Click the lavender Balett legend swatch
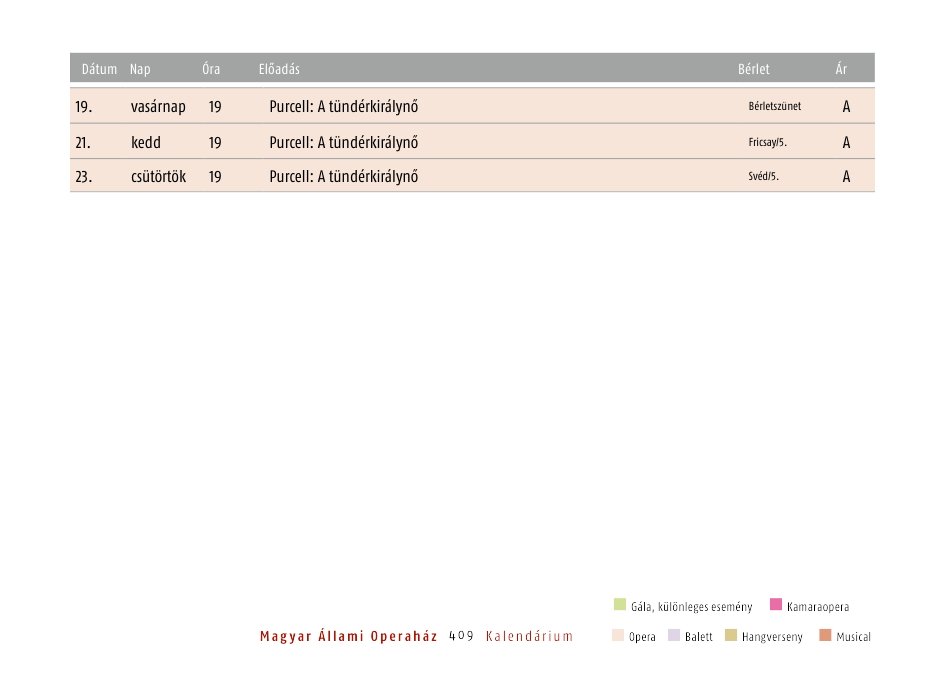This screenshot has width=944, height=679. click(x=674, y=635)
